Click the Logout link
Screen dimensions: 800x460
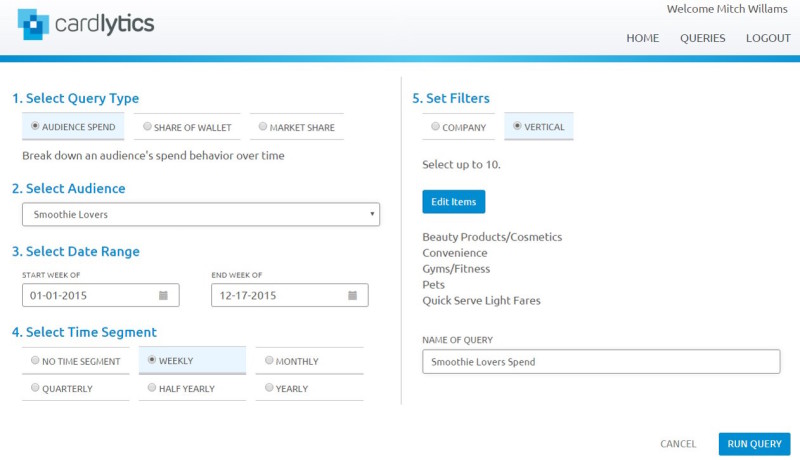pyautogui.click(x=768, y=38)
